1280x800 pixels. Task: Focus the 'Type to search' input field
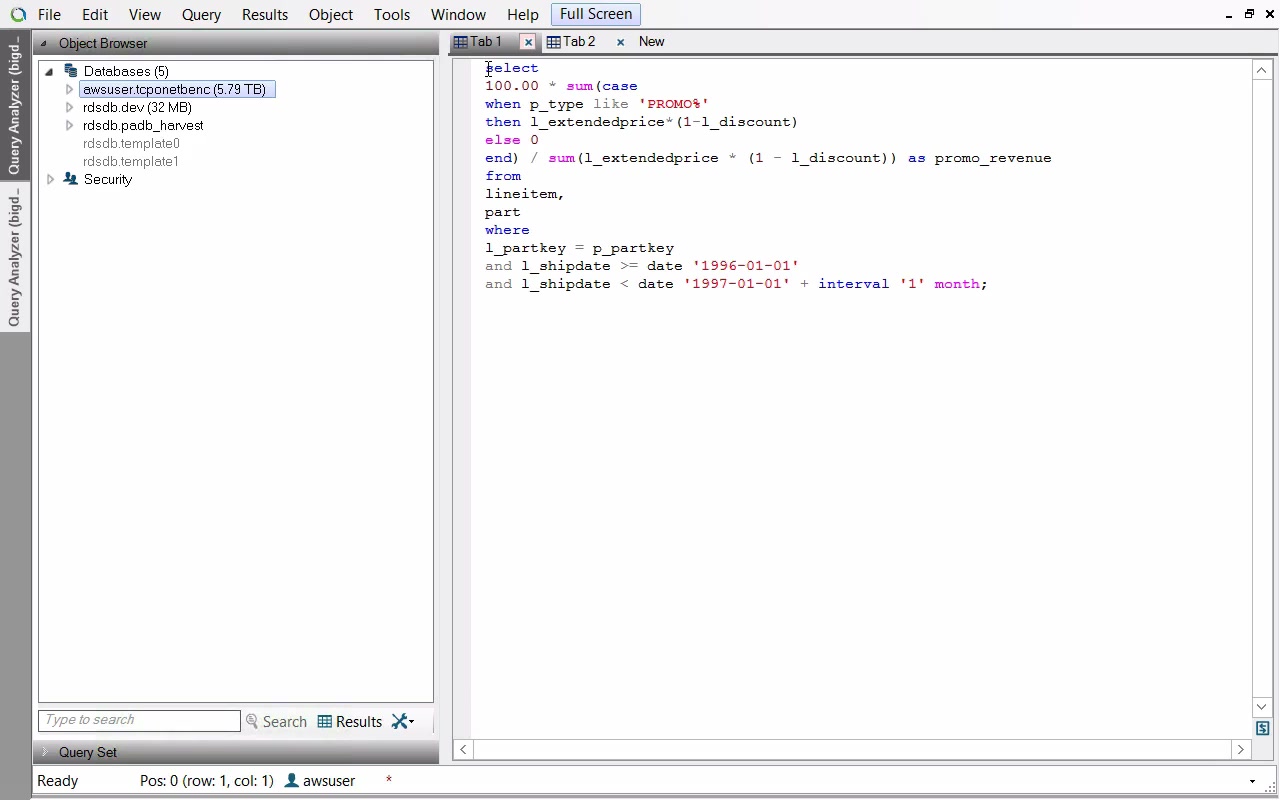click(x=139, y=720)
